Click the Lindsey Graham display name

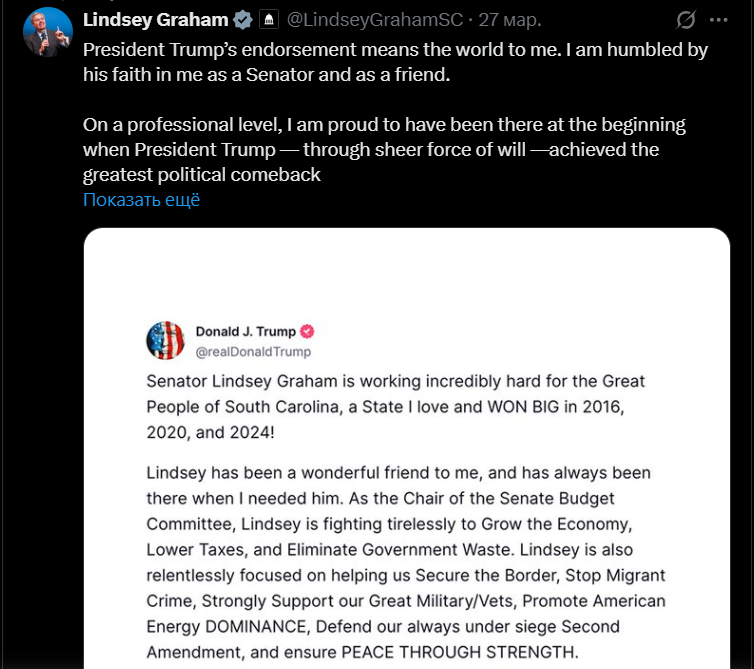pyautogui.click(x=155, y=20)
